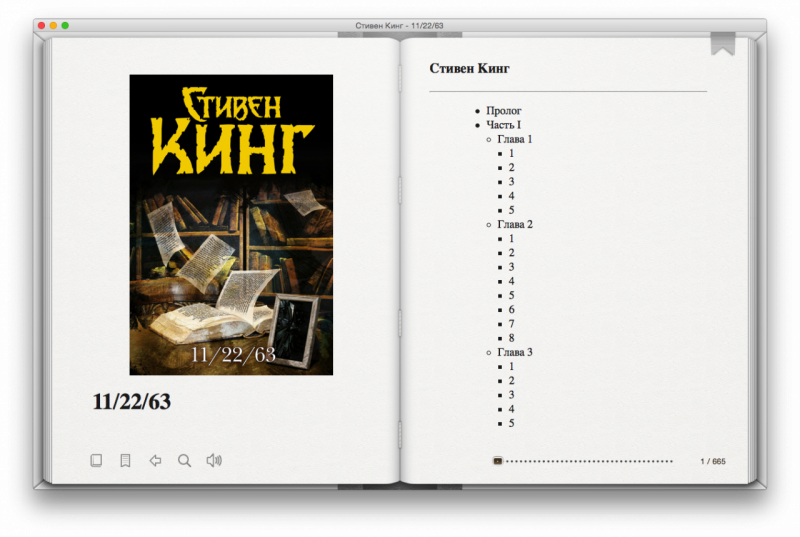
Task: Open section 4 under Глава 3
Action: [511, 409]
